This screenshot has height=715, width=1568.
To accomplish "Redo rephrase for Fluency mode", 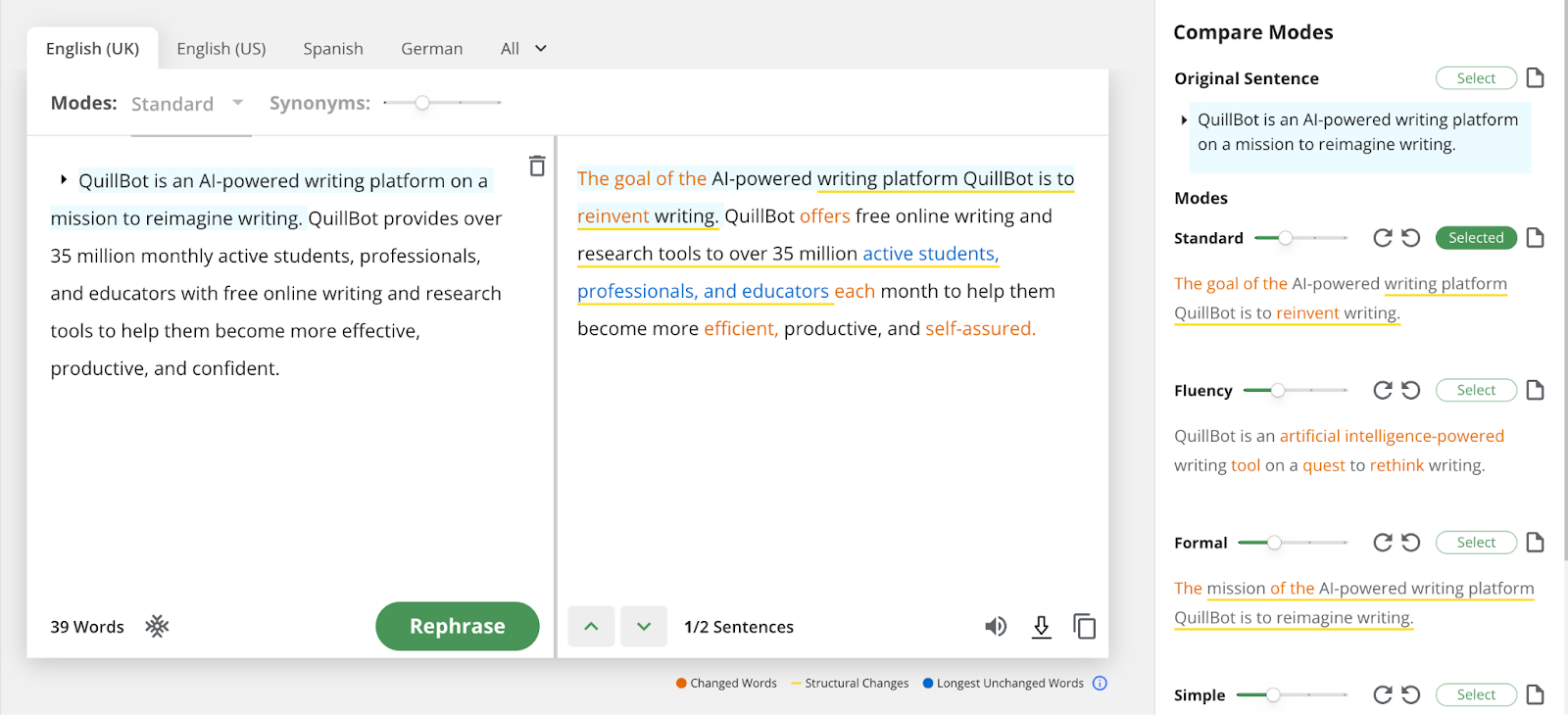I will (x=1383, y=390).
